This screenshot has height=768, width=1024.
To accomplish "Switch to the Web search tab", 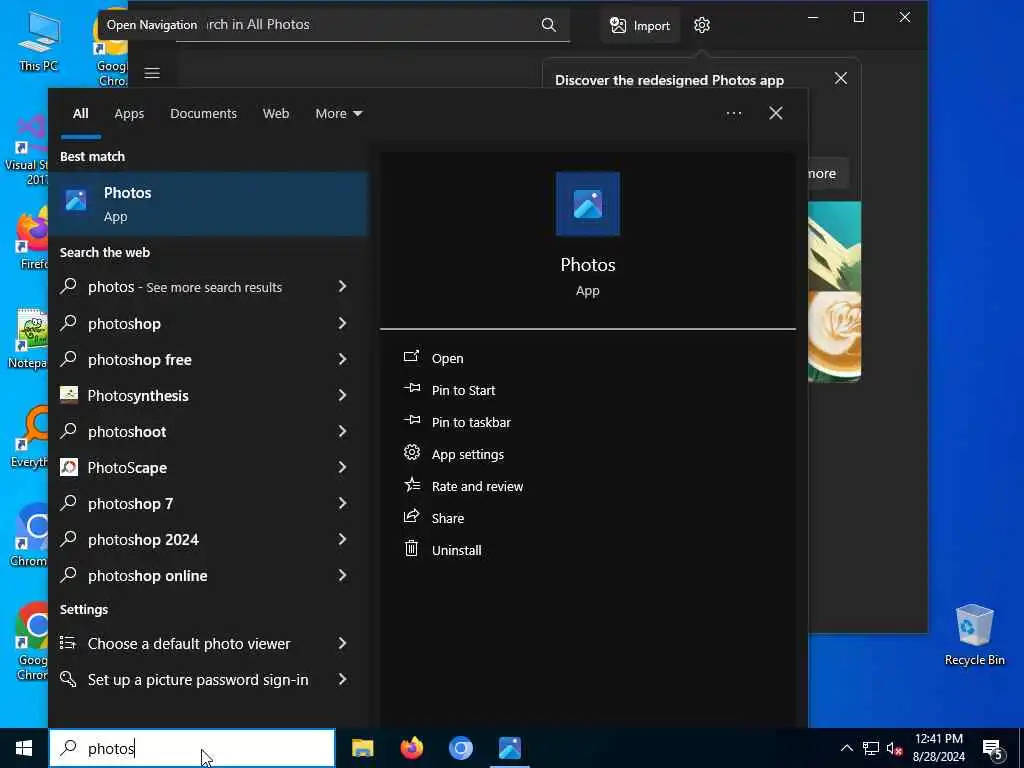I will pos(276,114).
